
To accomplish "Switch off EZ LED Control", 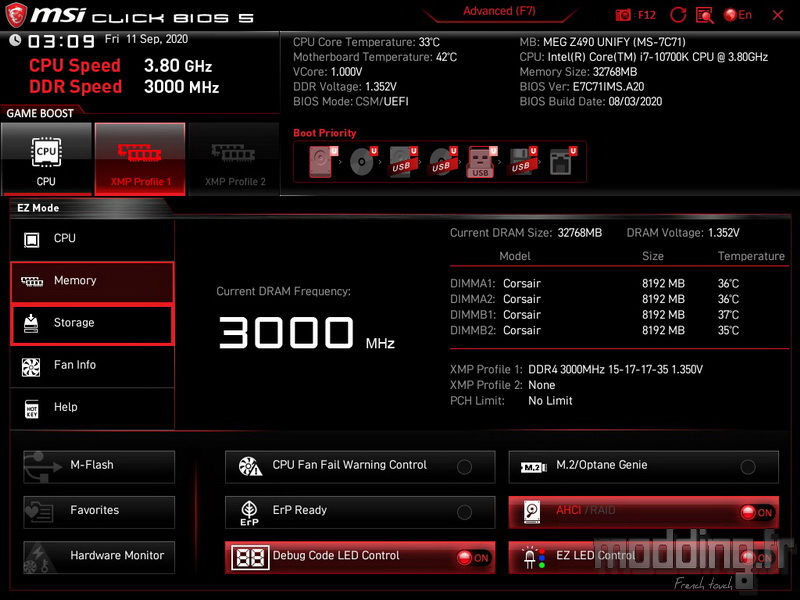I will pyautogui.click(x=643, y=558).
